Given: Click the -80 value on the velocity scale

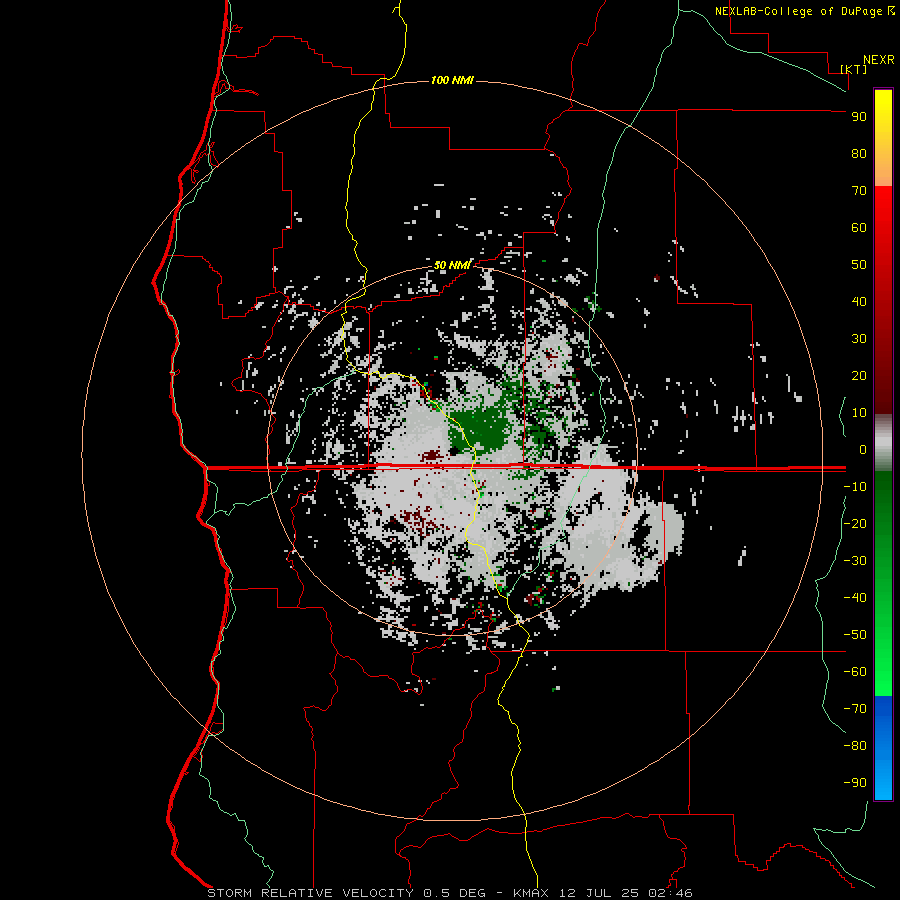Looking at the screenshot, I should click(855, 746).
